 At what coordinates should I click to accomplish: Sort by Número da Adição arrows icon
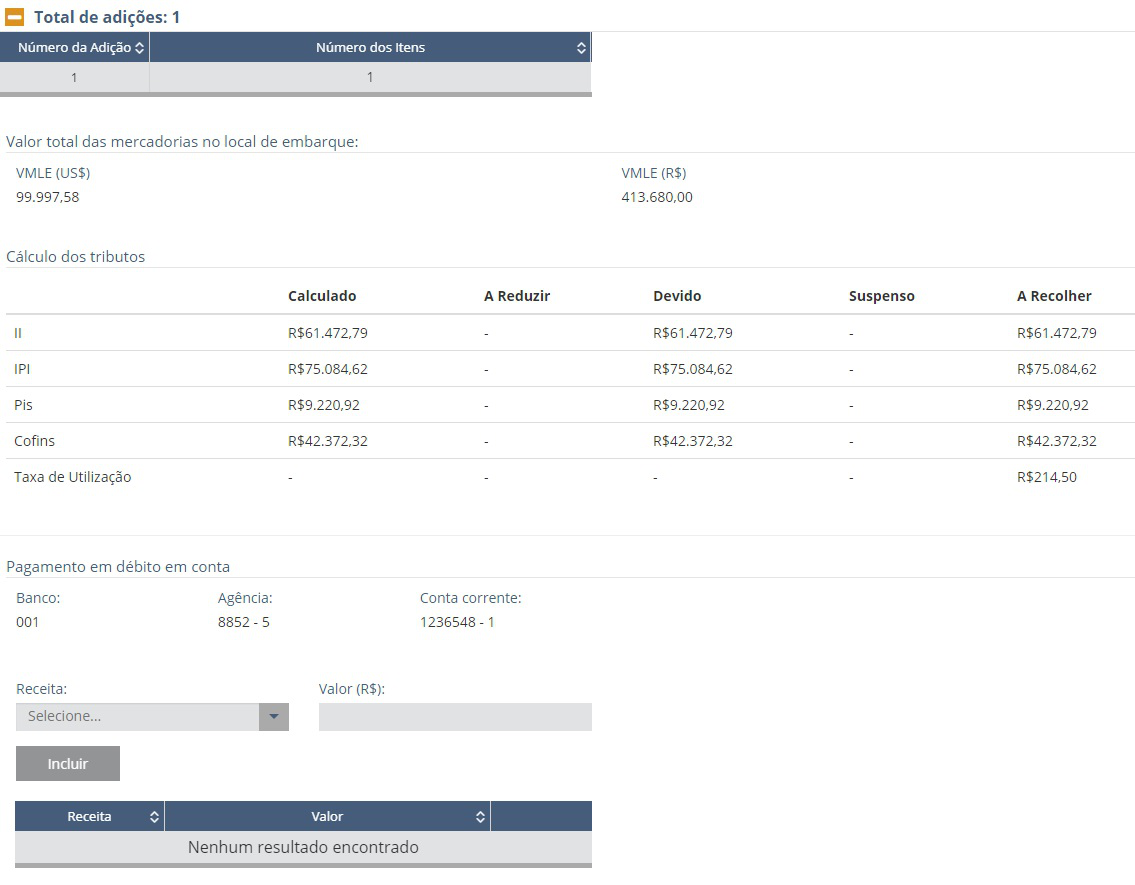(x=140, y=48)
